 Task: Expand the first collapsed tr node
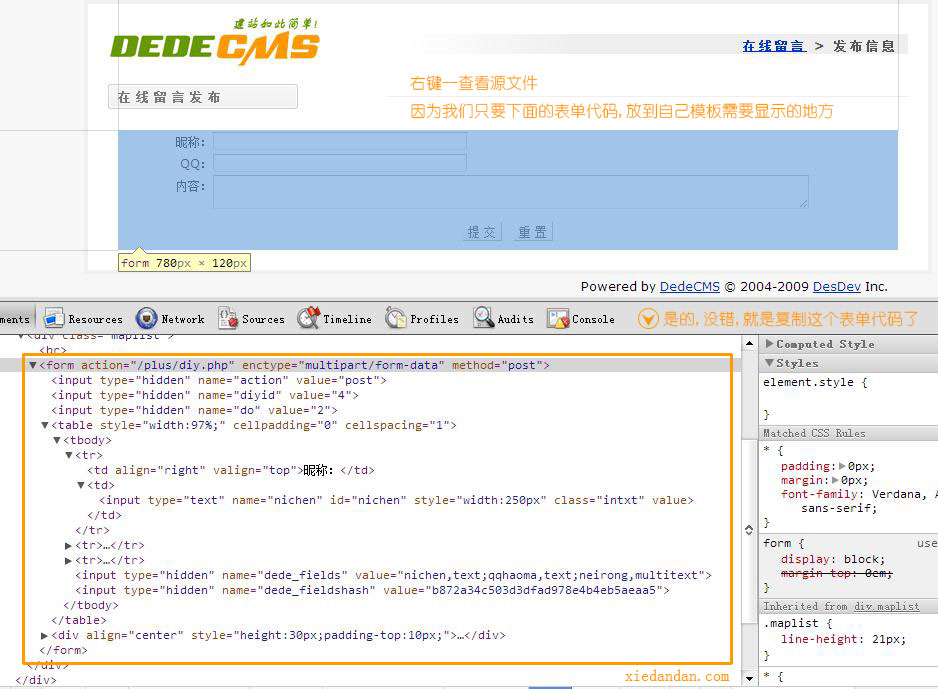pyautogui.click(x=68, y=545)
